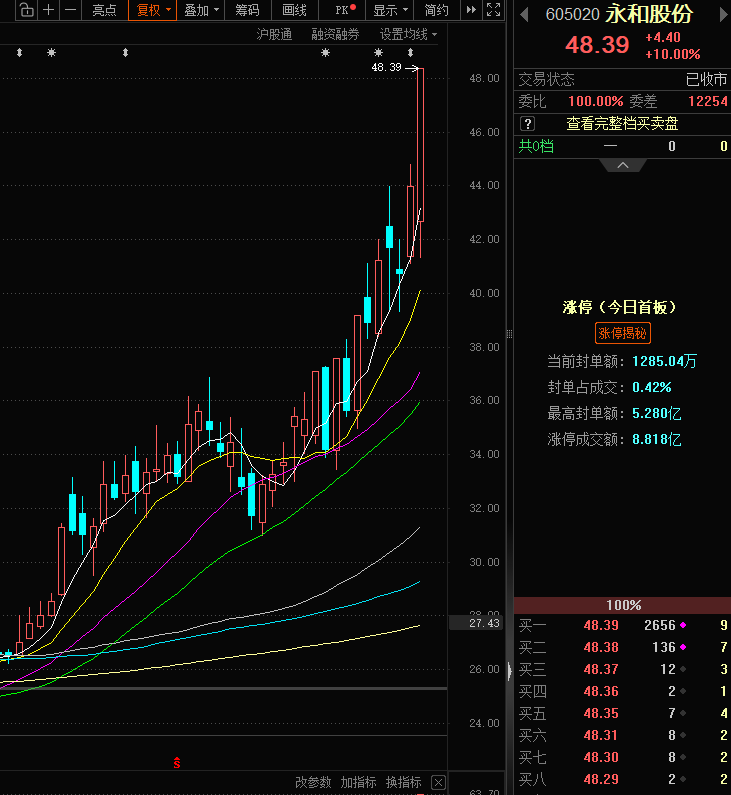
Task: Switch to 简约 simple mode
Action: 436,10
